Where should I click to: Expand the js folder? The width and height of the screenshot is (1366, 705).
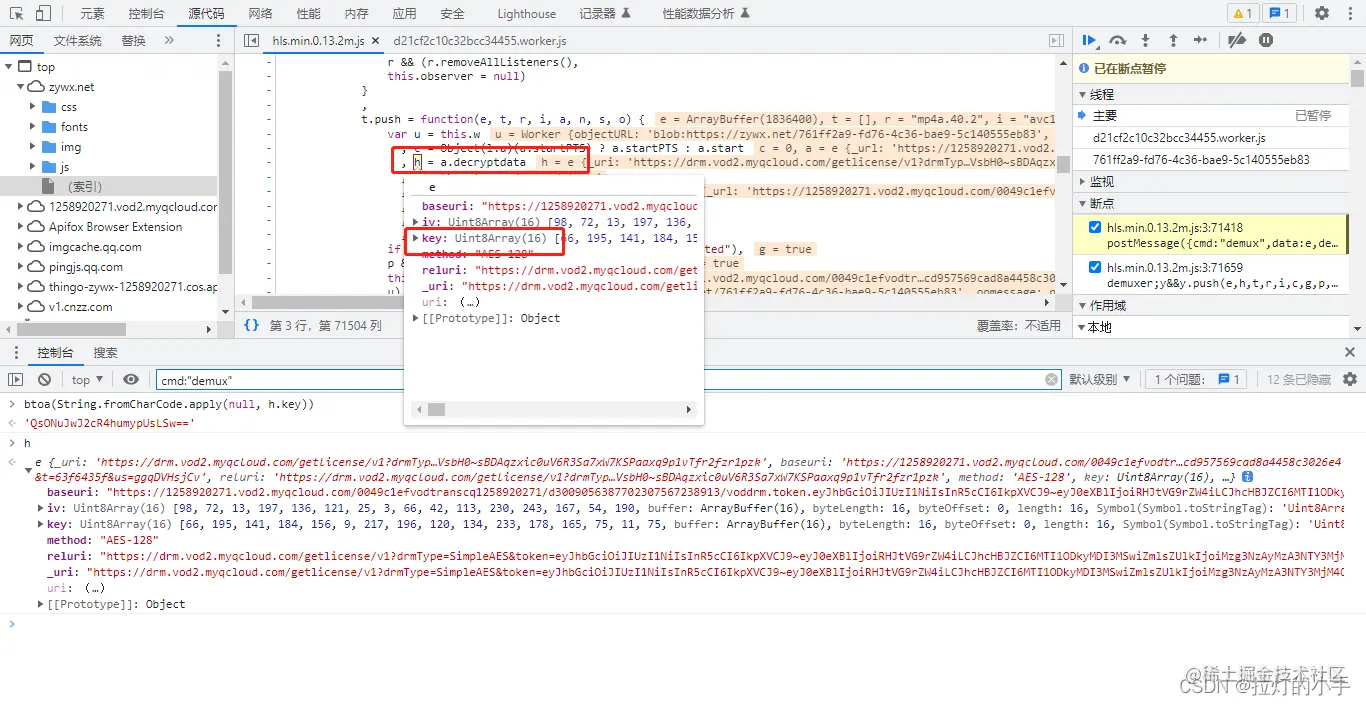33,167
